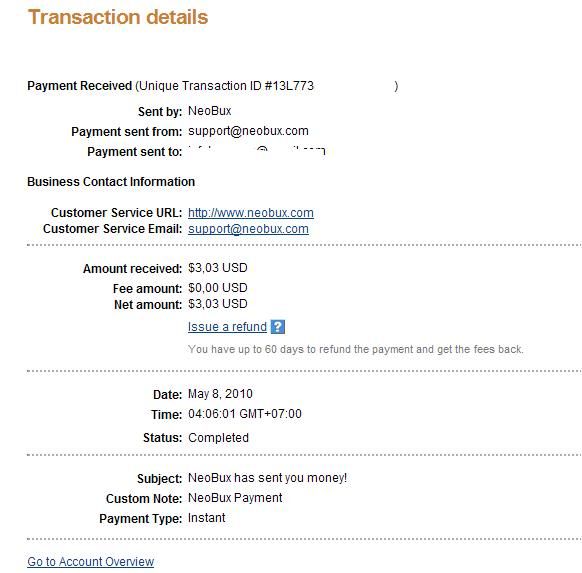Click the time 04:06:01 GMT+07:00
Viewport: 582px width, 573px height.
[x=245, y=414]
